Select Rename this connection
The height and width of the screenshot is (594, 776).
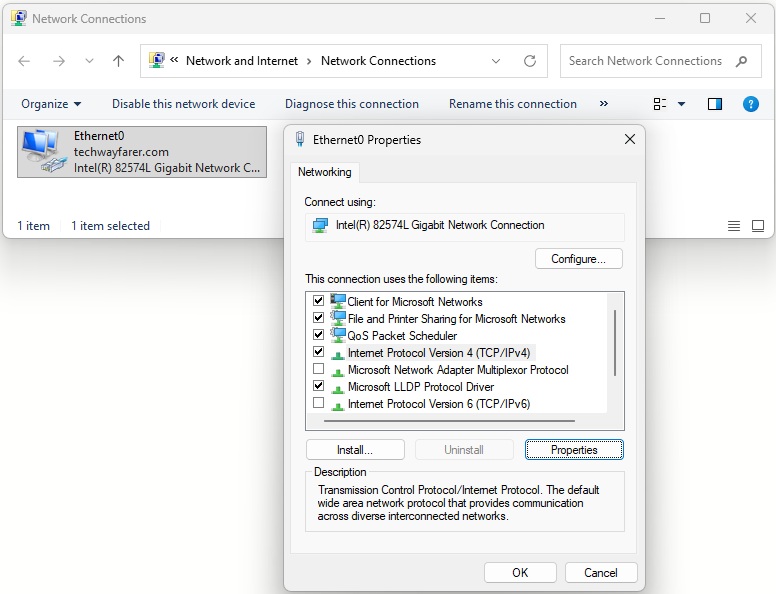coord(513,104)
